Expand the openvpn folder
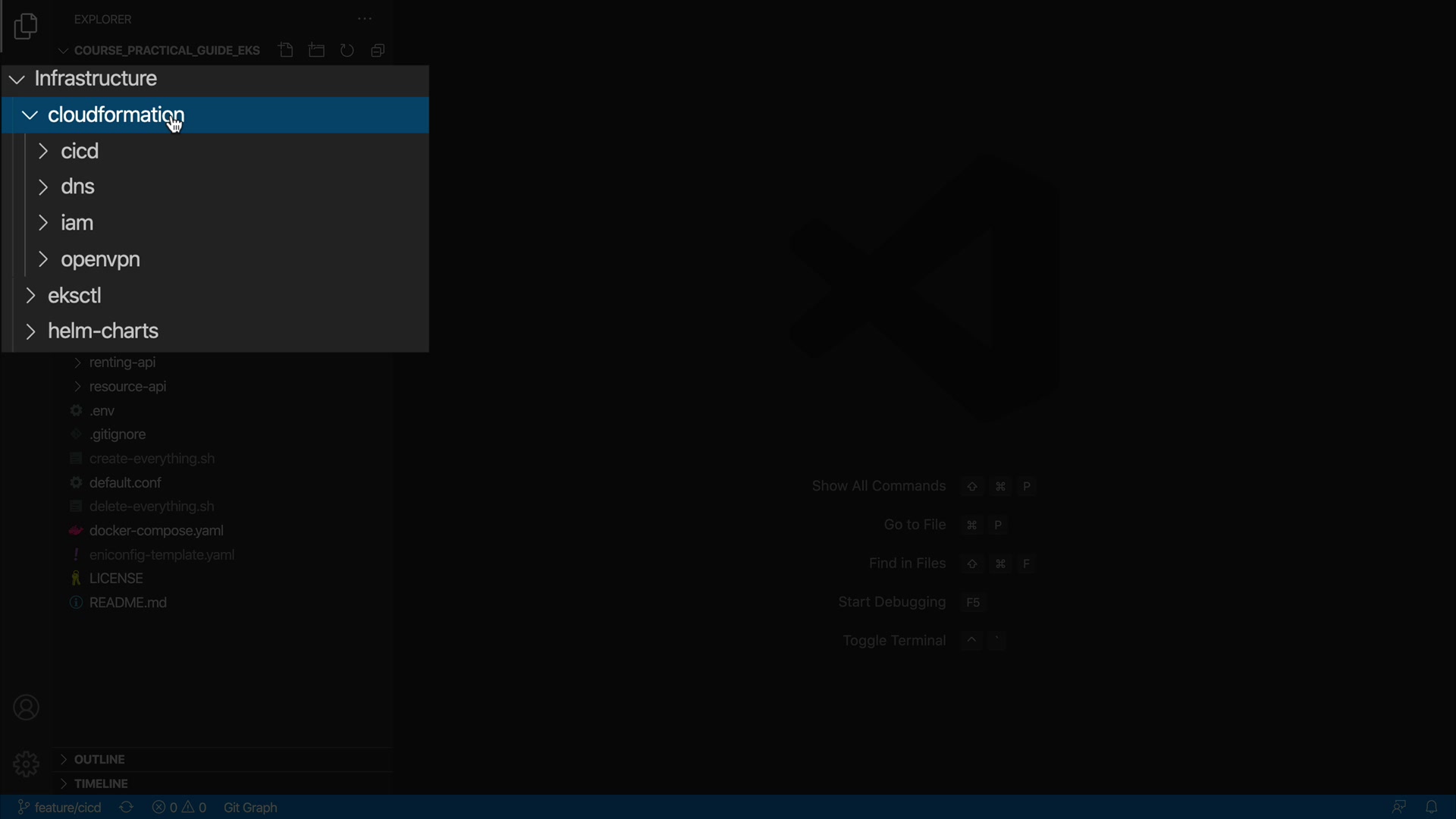The height and width of the screenshot is (819, 1456). (x=100, y=259)
